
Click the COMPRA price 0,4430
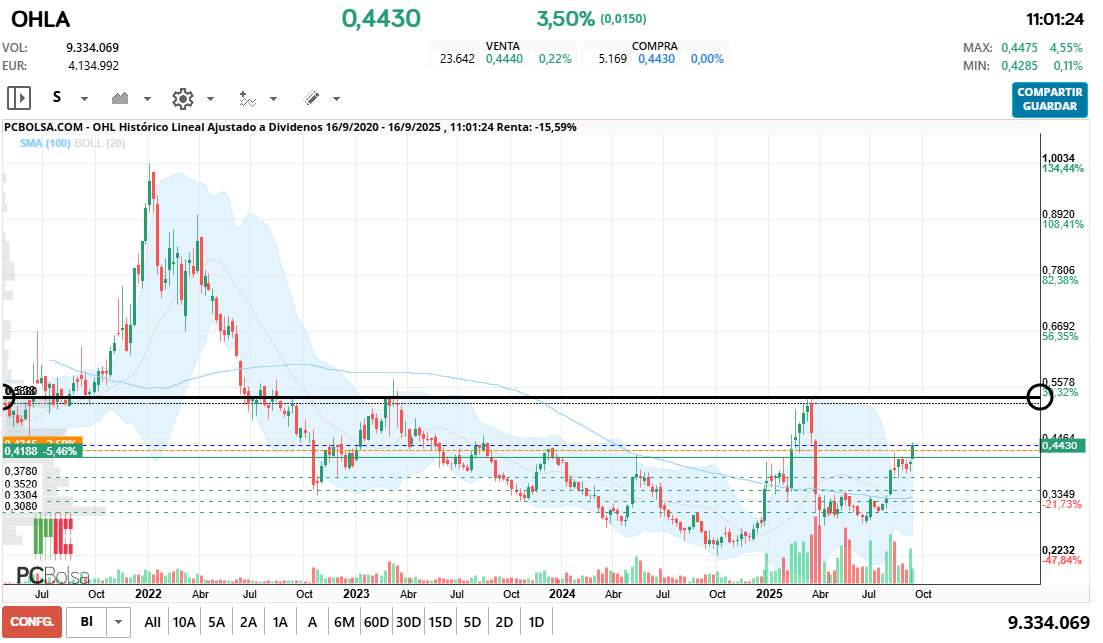(x=656, y=59)
